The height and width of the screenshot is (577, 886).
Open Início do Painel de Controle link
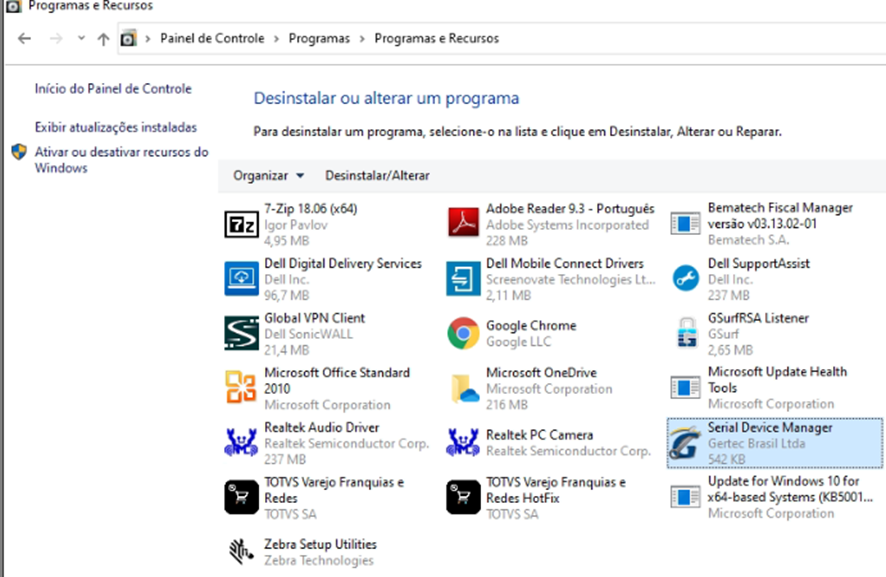(113, 89)
